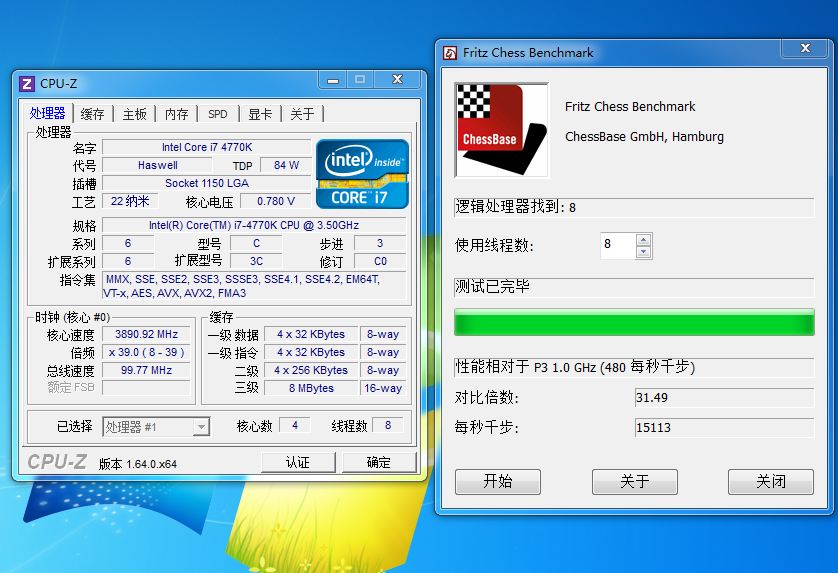Image resolution: width=838 pixels, height=573 pixels.
Task: Click the codename value Haswell
Action: (x=157, y=165)
